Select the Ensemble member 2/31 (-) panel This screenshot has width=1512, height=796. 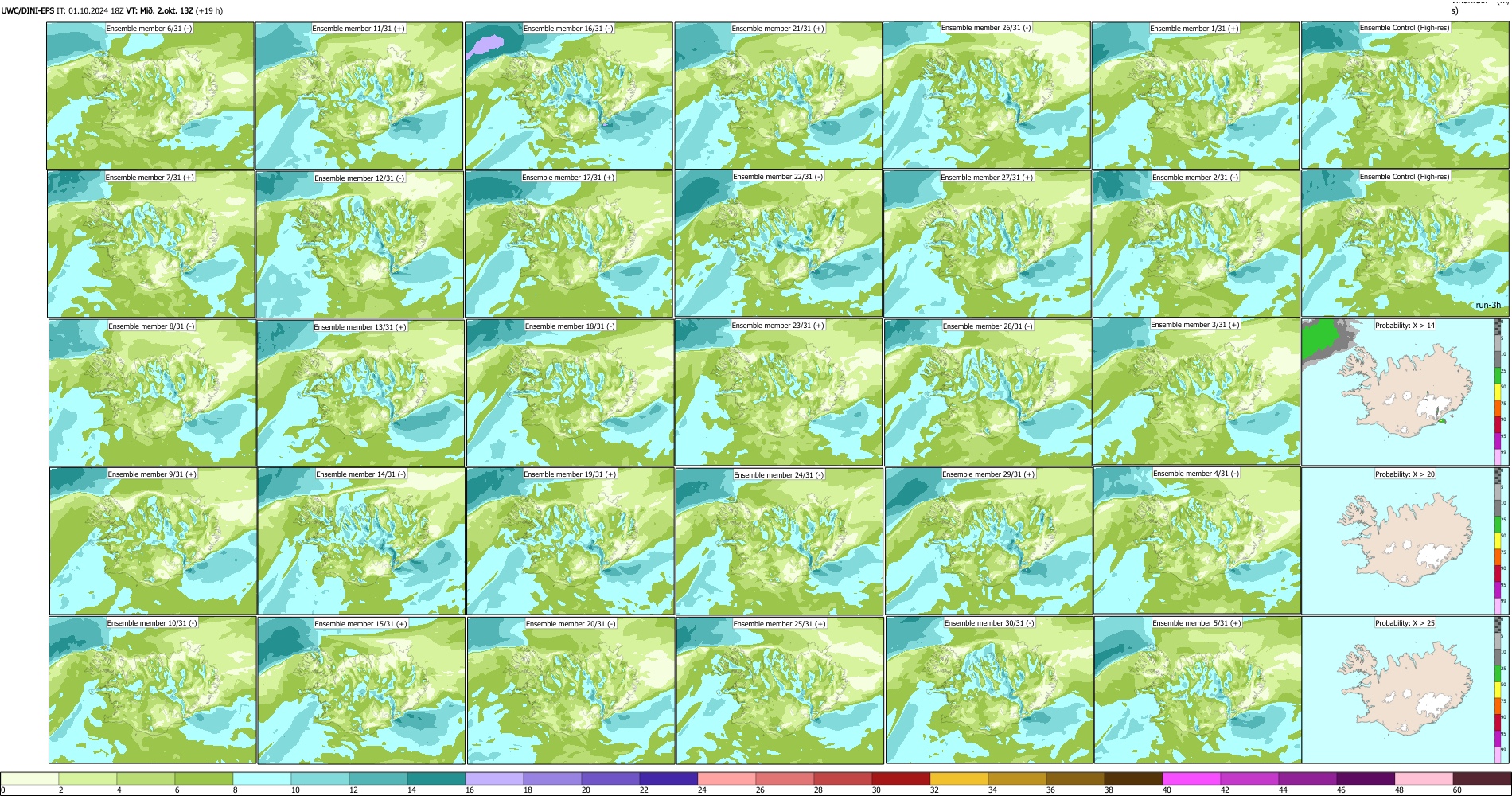1195,244
